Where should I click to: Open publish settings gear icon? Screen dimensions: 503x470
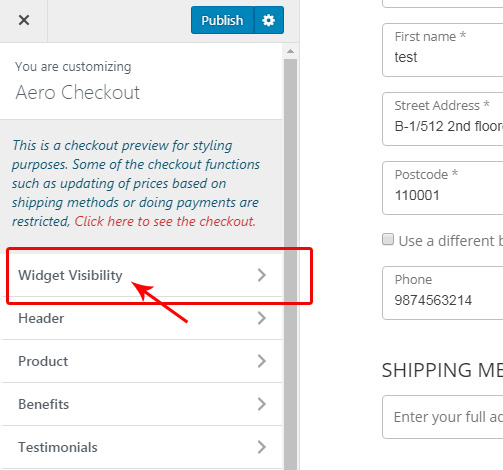pyautogui.click(x=269, y=20)
